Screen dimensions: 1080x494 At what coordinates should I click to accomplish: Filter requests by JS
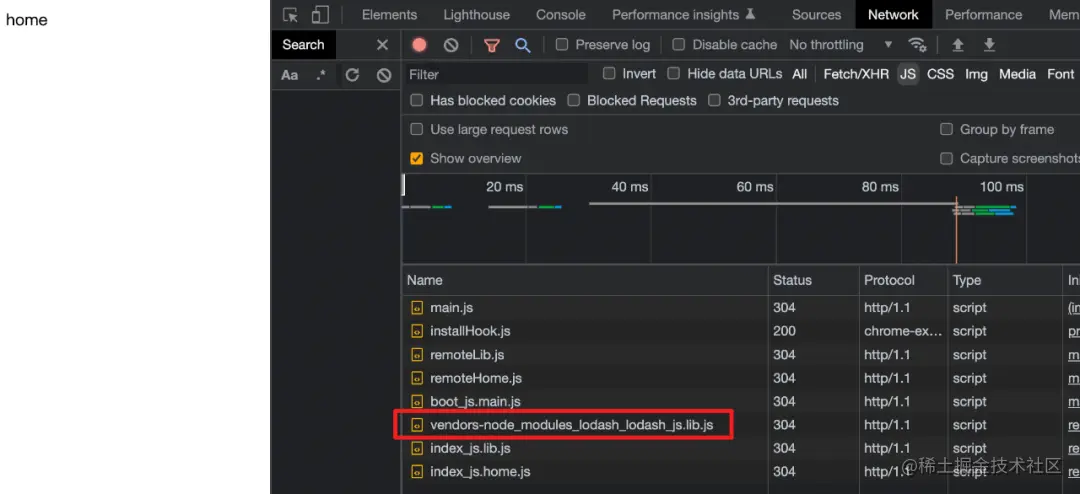click(908, 74)
